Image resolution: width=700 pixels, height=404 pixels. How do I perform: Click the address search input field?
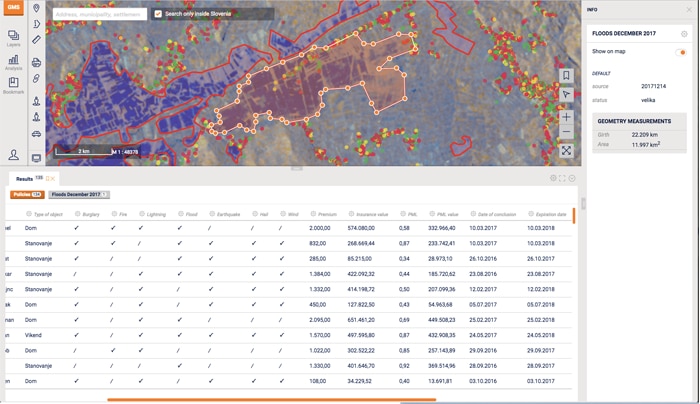point(98,14)
